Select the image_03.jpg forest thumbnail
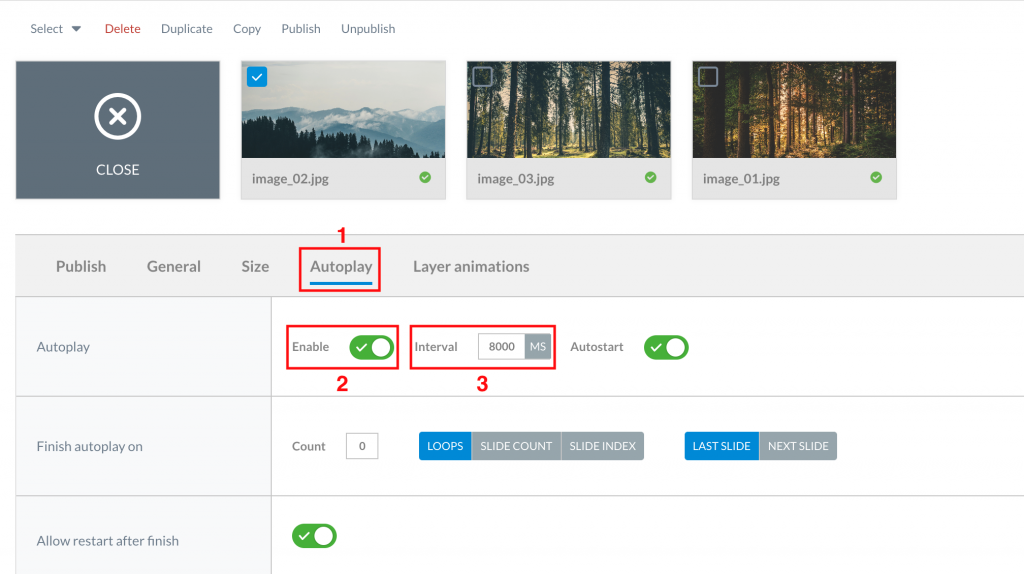This screenshot has width=1024, height=574. [x=569, y=110]
